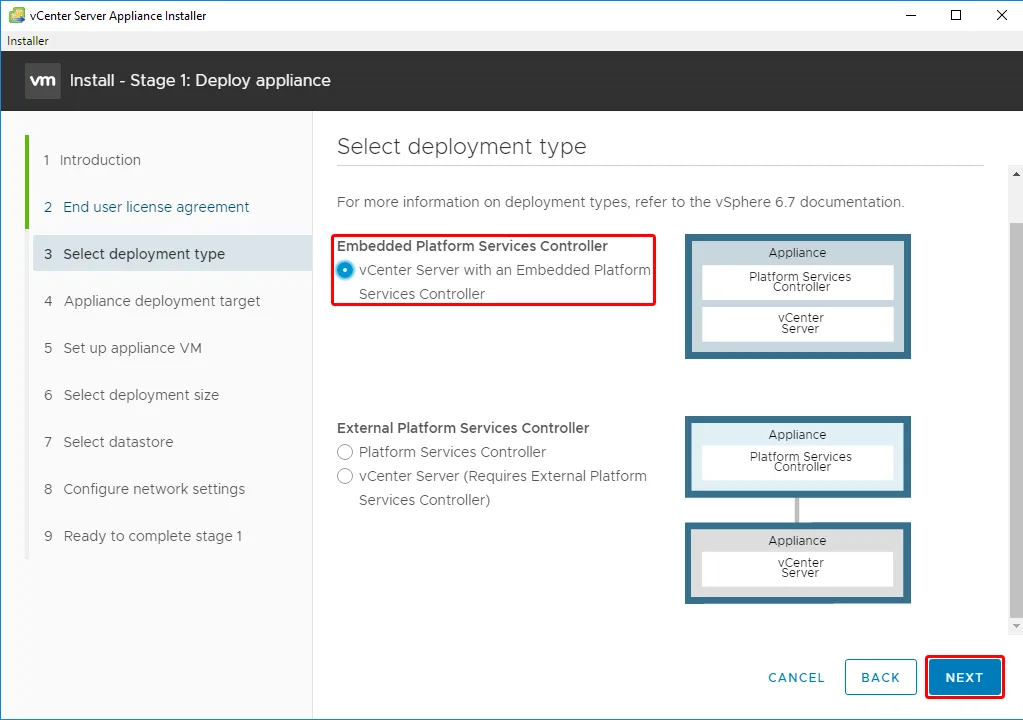Select vCenter Server with Embedded Platform radio
Viewport: 1023px width, 720px height.
[345, 270]
